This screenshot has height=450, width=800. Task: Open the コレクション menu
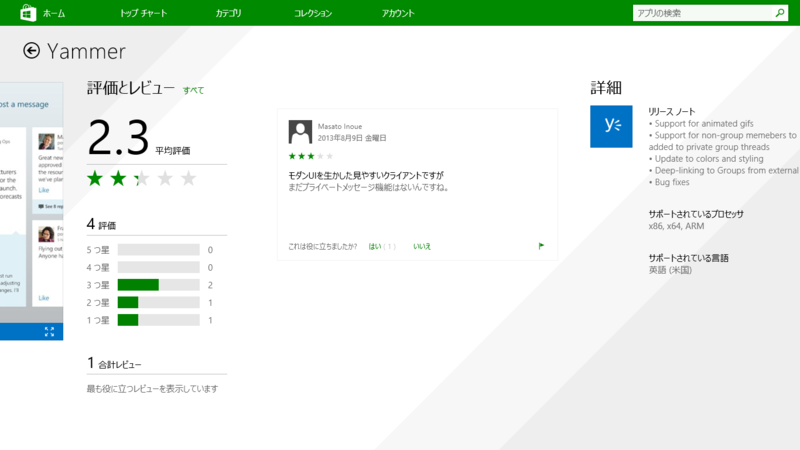(x=313, y=13)
